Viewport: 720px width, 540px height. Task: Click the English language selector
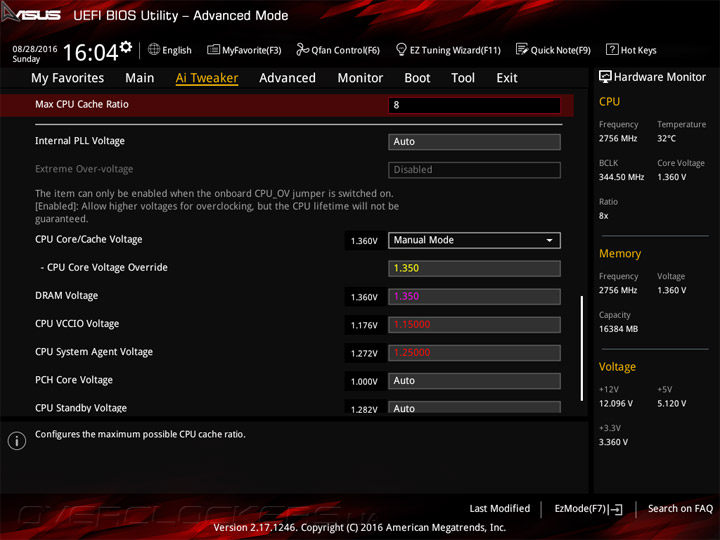click(x=170, y=50)
